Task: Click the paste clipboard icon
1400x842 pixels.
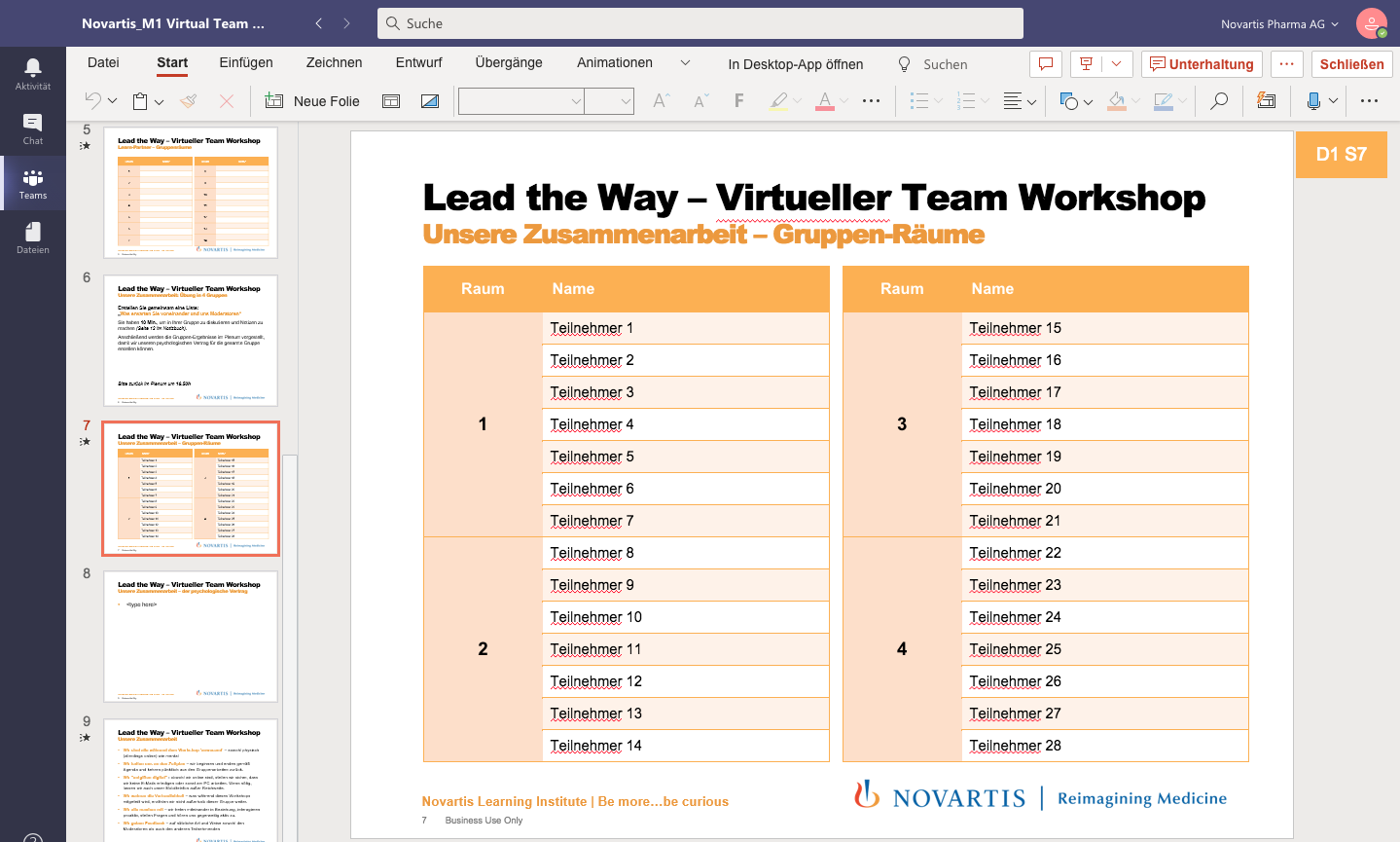Action: click(140, 100)
